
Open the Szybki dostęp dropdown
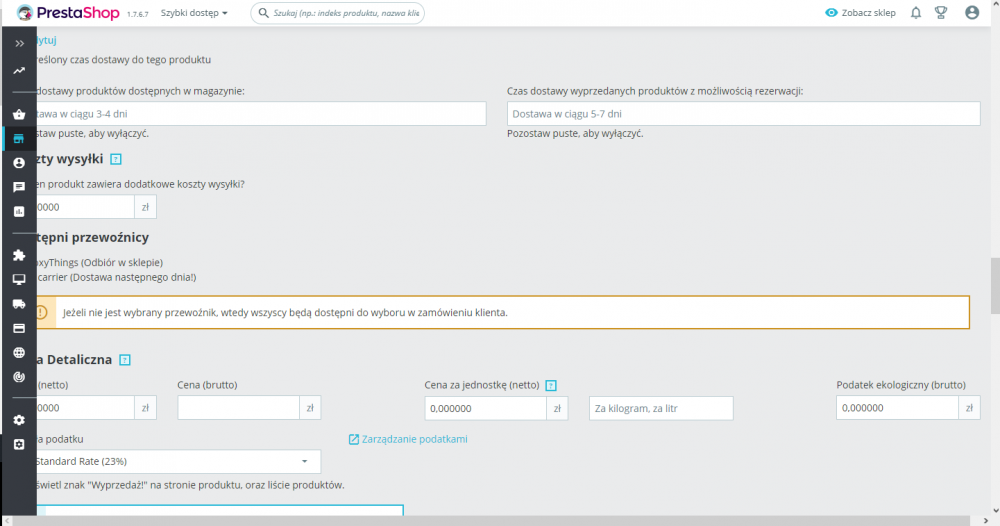194,13
